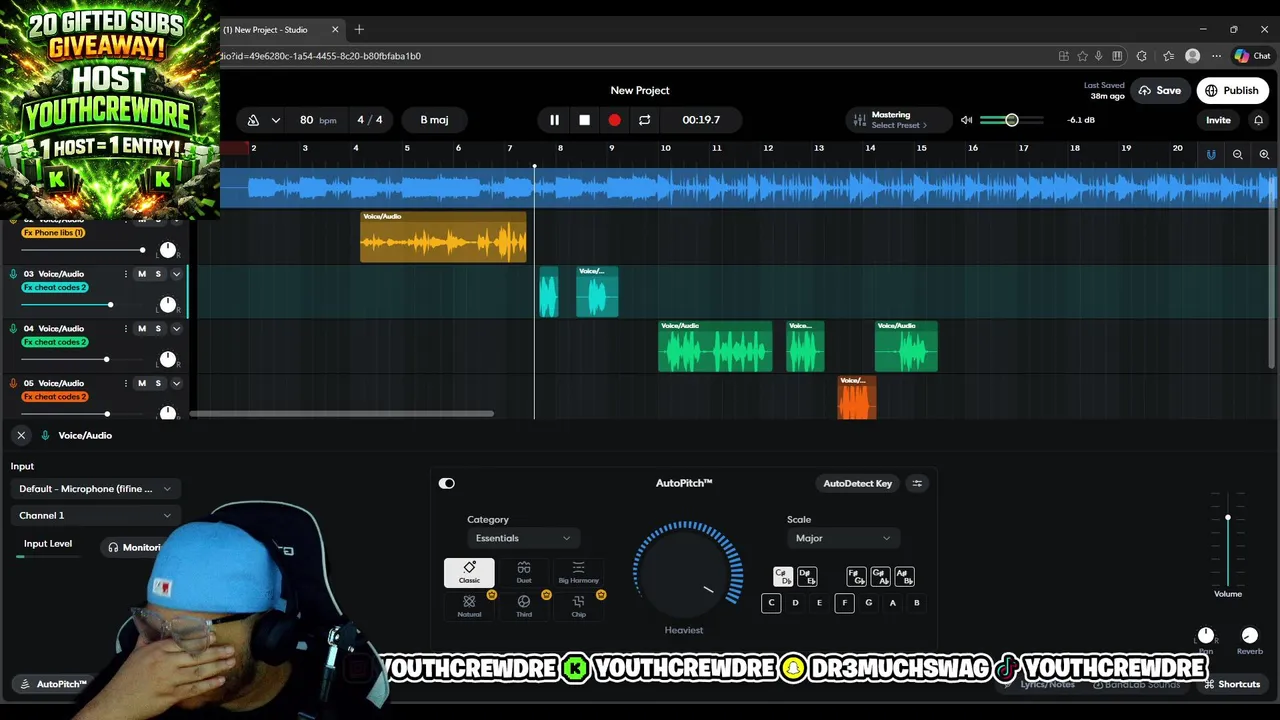Open track 04 more options menu
This screenshot has height=720, width=1280.
coord(126,329)
